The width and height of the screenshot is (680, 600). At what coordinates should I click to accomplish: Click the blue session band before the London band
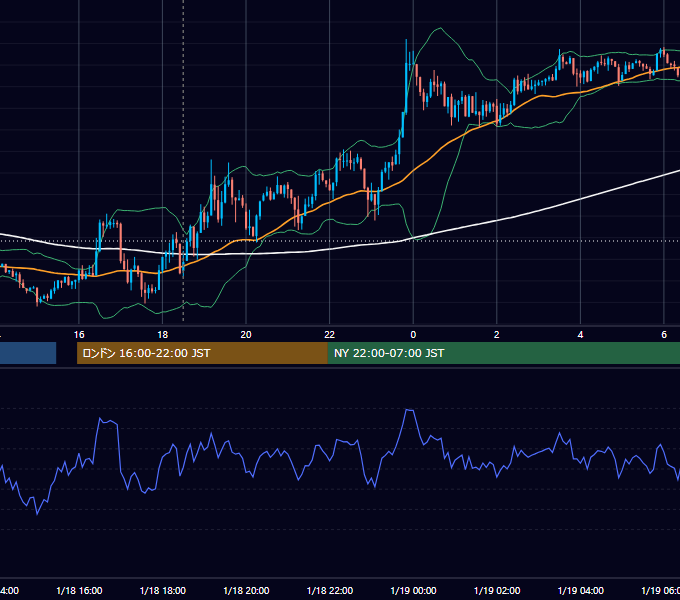tap(28, 353)
